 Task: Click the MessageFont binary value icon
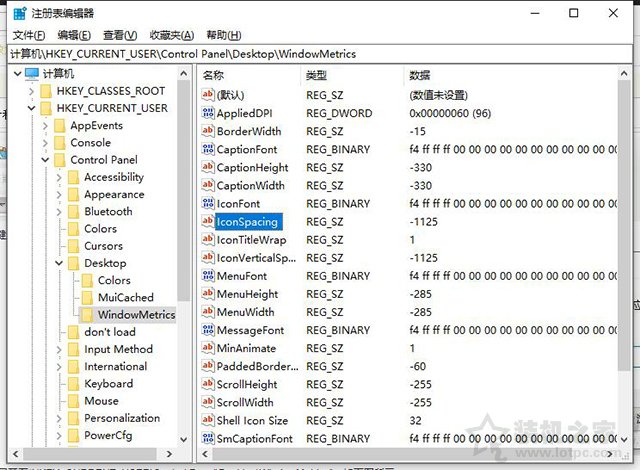point(208,330)
